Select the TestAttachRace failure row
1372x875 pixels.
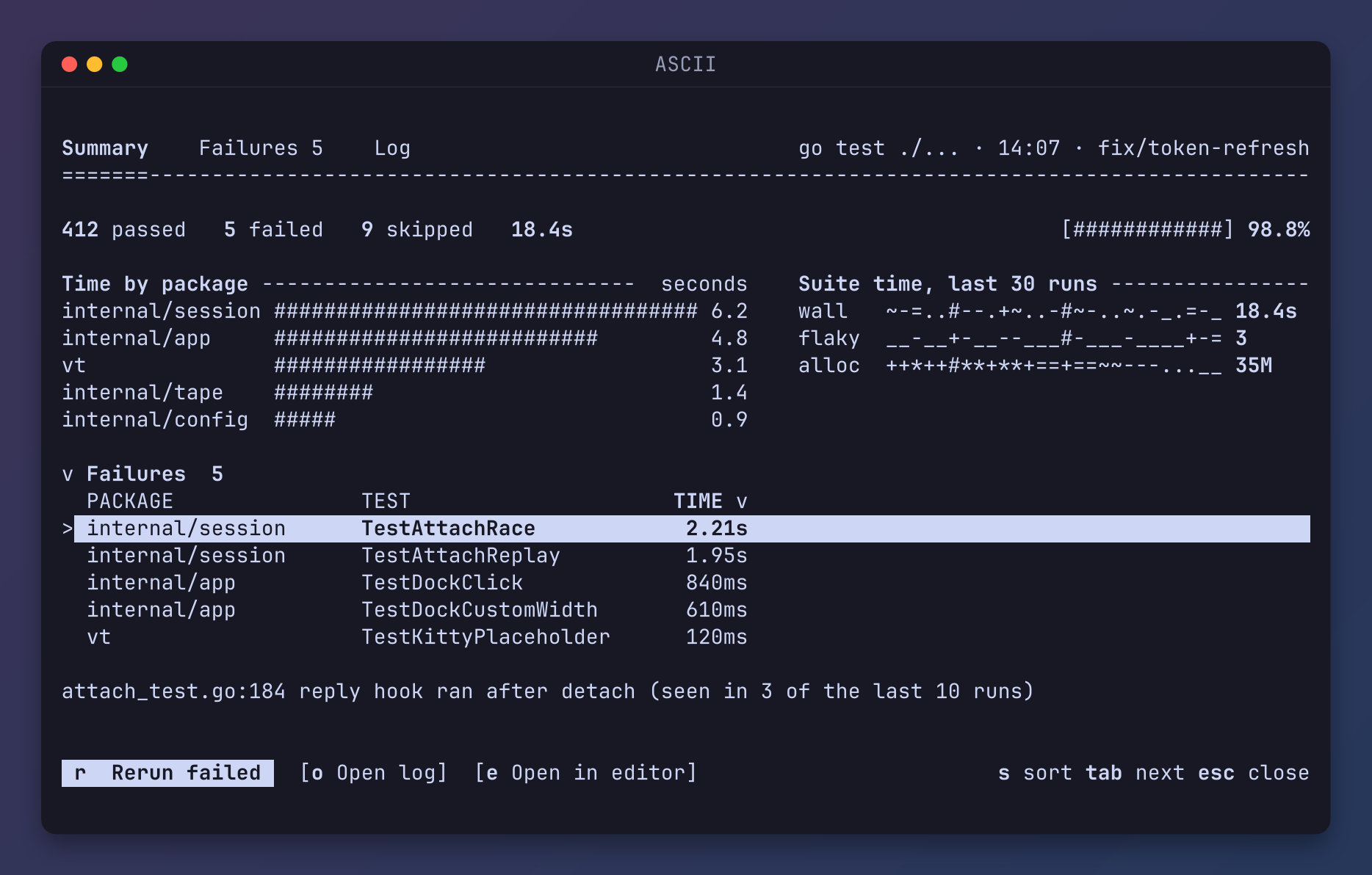686,529
